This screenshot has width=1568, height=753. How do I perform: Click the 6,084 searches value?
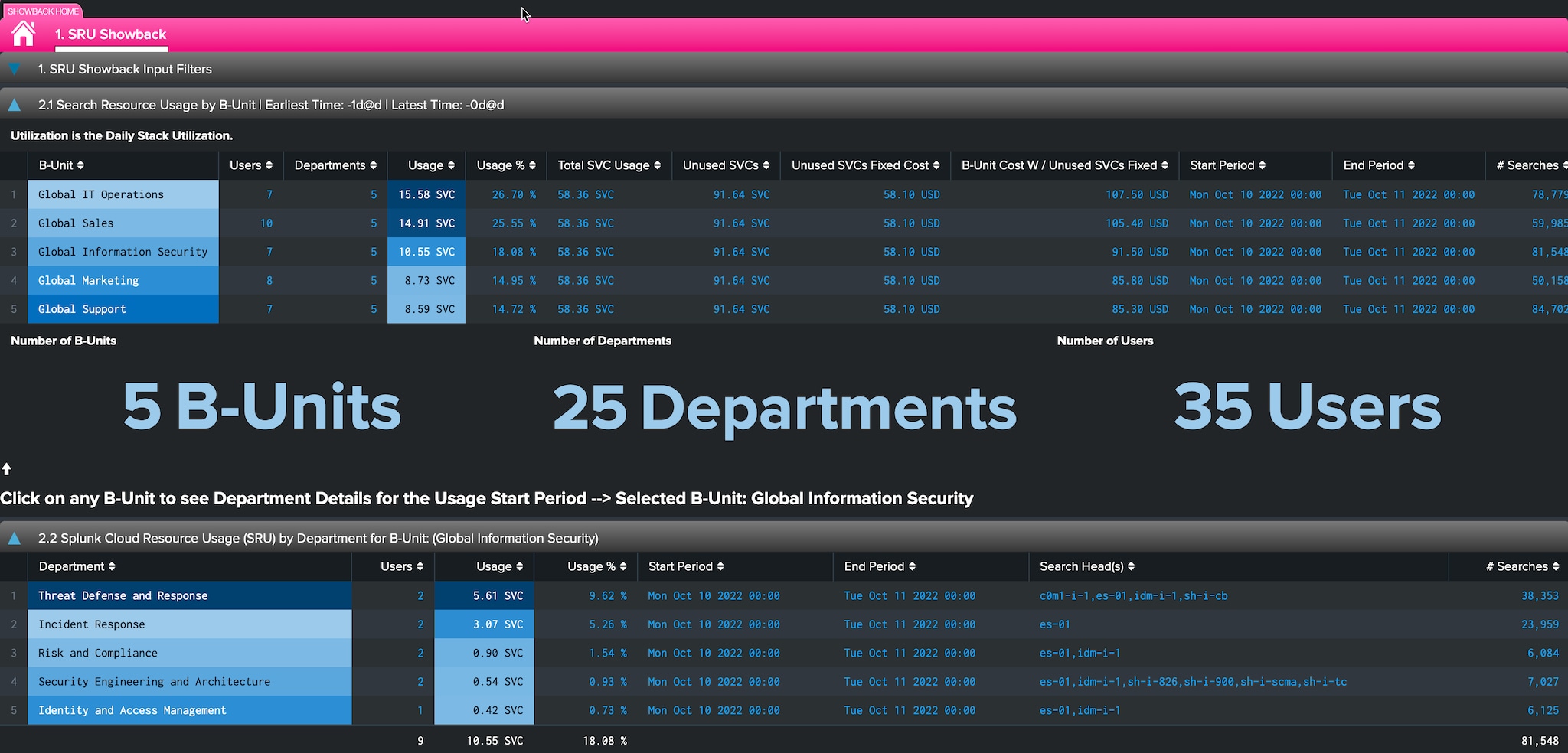point(1543,653)
